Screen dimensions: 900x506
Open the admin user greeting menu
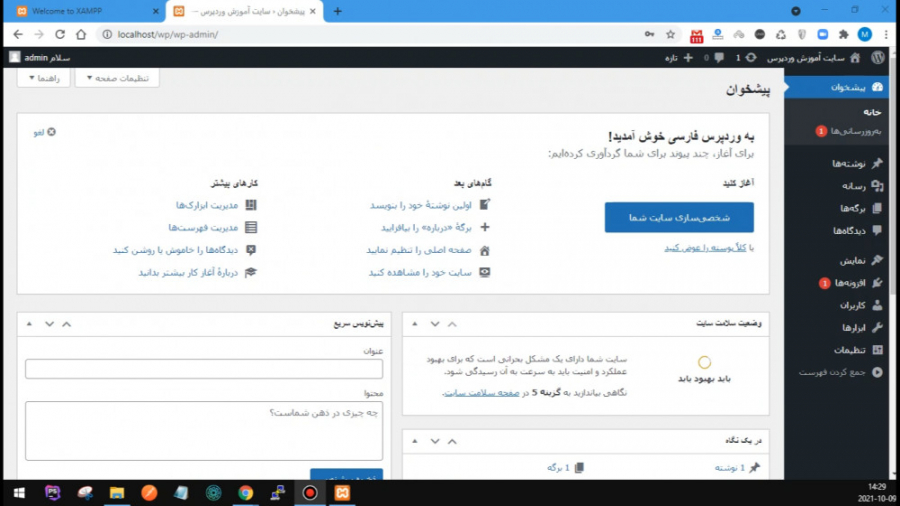tap(40, 57)
